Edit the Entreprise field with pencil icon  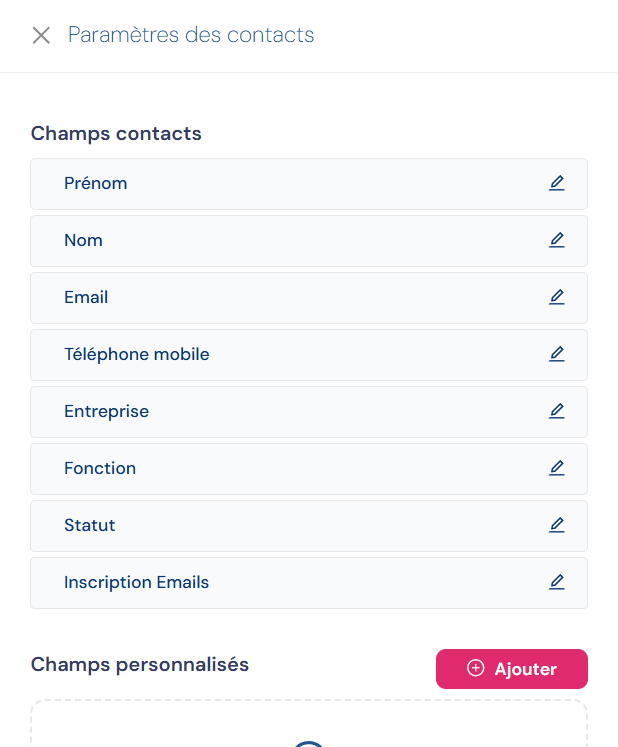[557, 412]
